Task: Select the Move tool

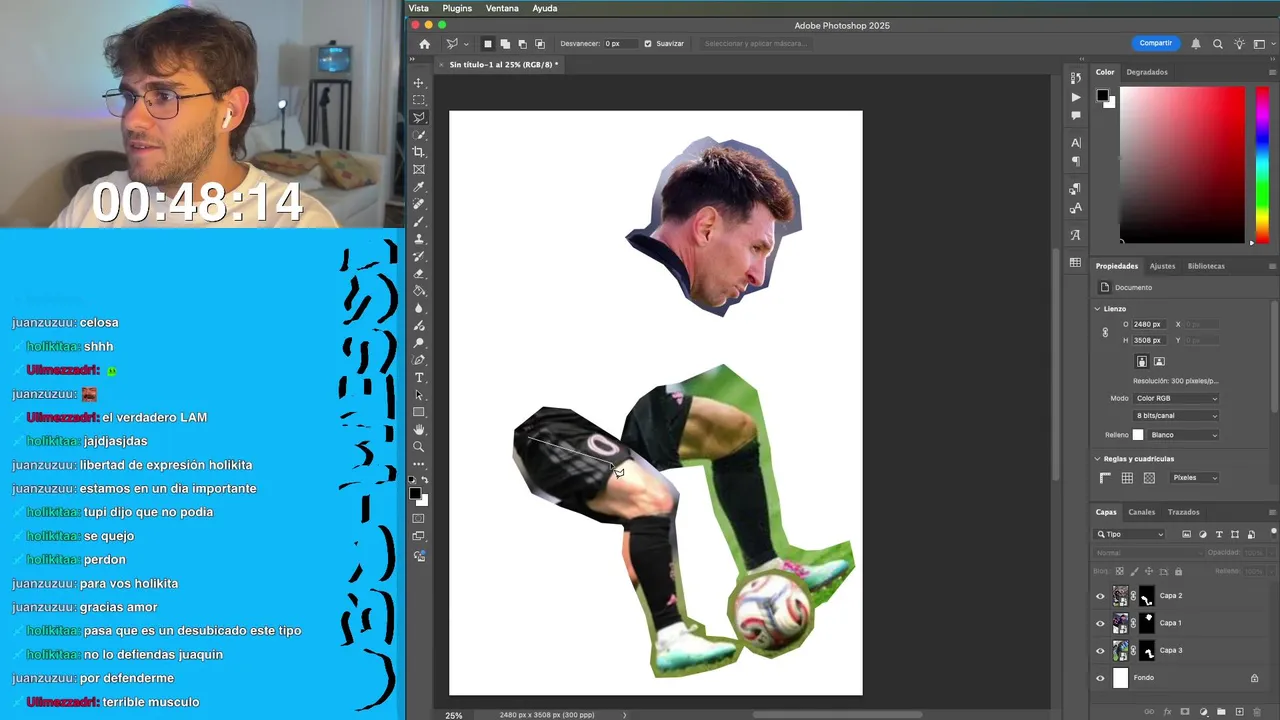Action: (x=419, y=83)
